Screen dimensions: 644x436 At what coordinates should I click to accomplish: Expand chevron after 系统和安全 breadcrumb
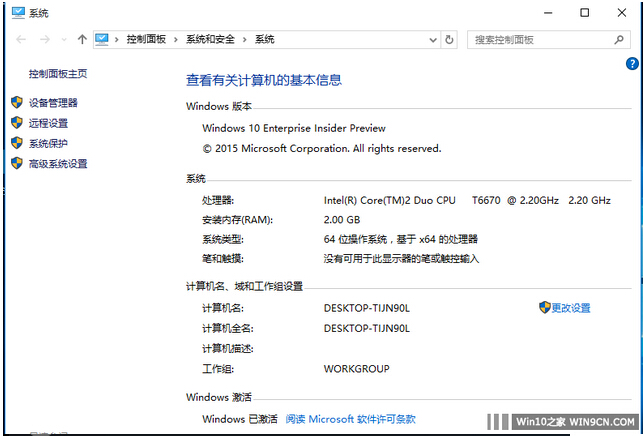[x=245, y=40]
